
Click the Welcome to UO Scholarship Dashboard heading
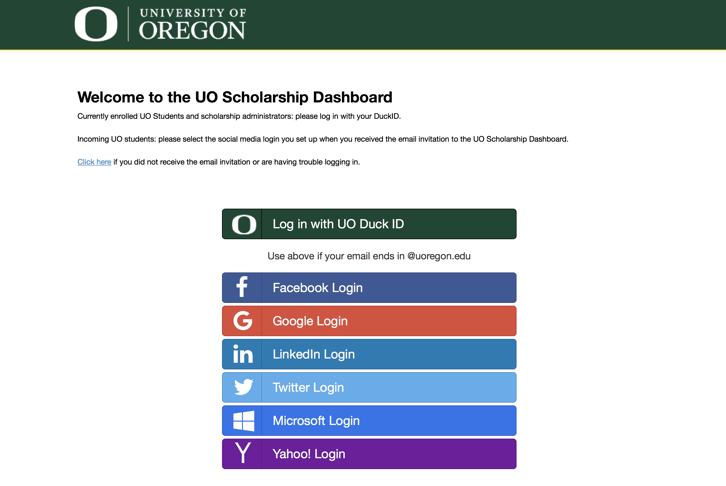point(235,97)
